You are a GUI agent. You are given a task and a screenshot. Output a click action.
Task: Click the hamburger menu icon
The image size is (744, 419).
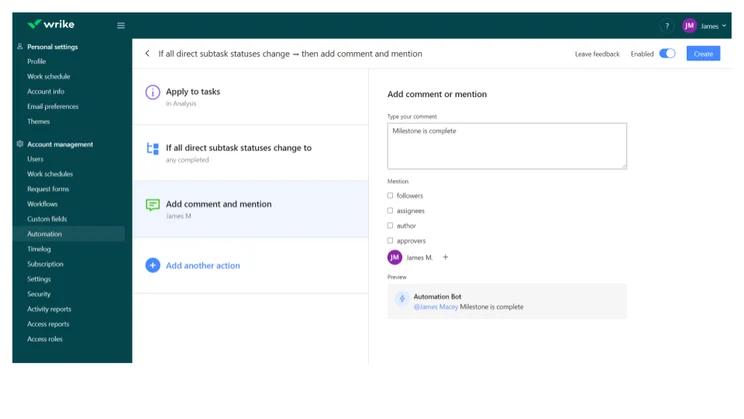[121, 26]
